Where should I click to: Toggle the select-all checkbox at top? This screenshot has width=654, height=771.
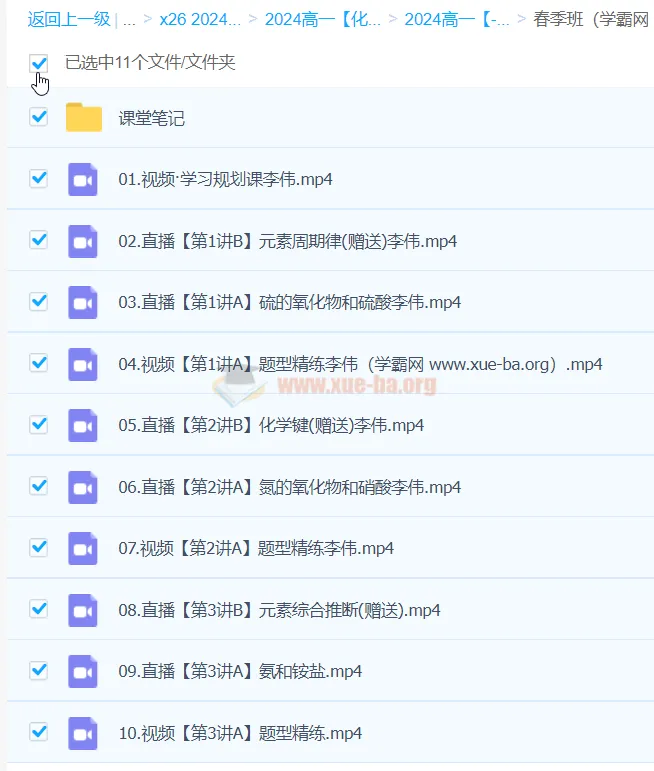[39, 63]
